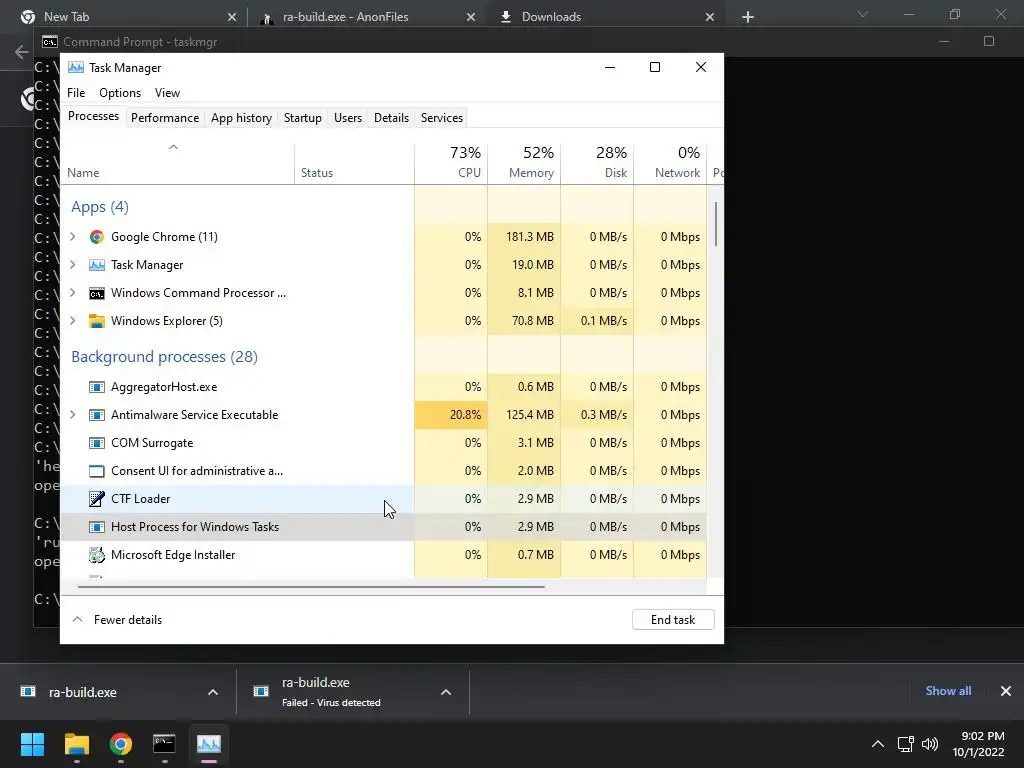Sort processes by Status column header
Screen dimensions: 1024x768
coord(355,163)
